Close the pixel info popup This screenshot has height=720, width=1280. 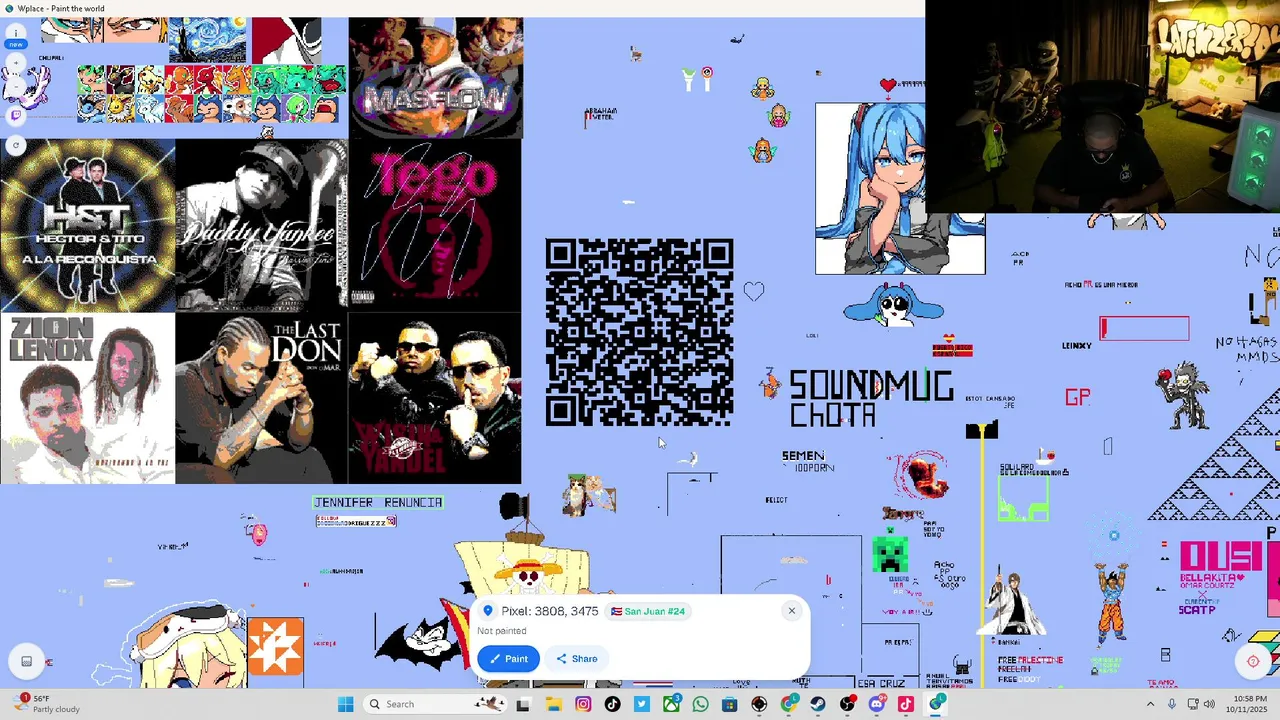coord(791,610)
